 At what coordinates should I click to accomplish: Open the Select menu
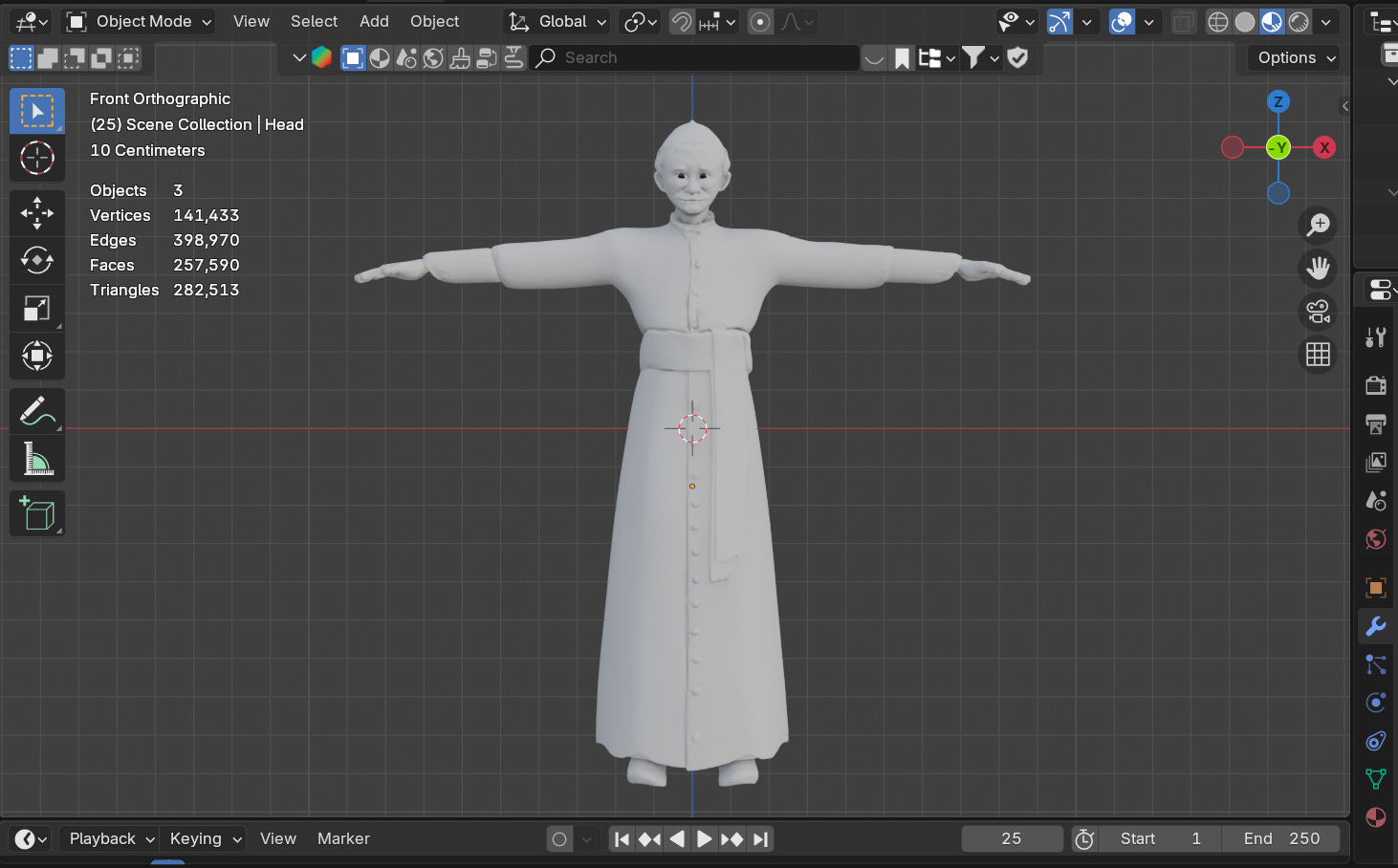pos(314,21)
